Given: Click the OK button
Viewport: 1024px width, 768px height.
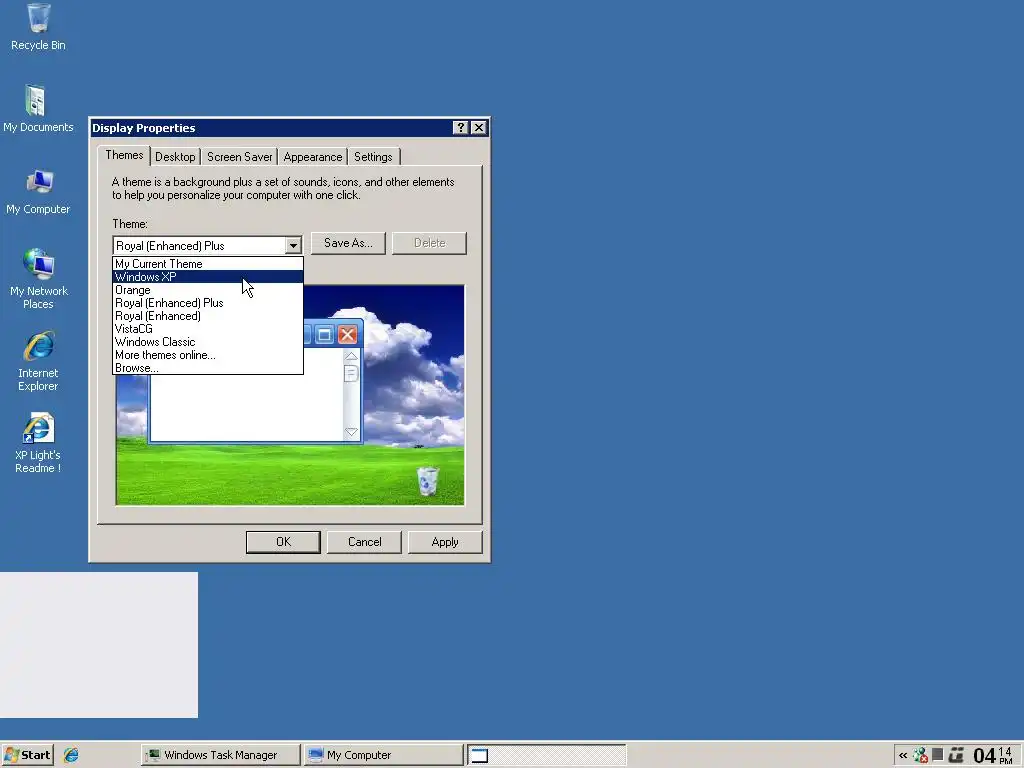Looking at the screenshot, I should 283,542.
